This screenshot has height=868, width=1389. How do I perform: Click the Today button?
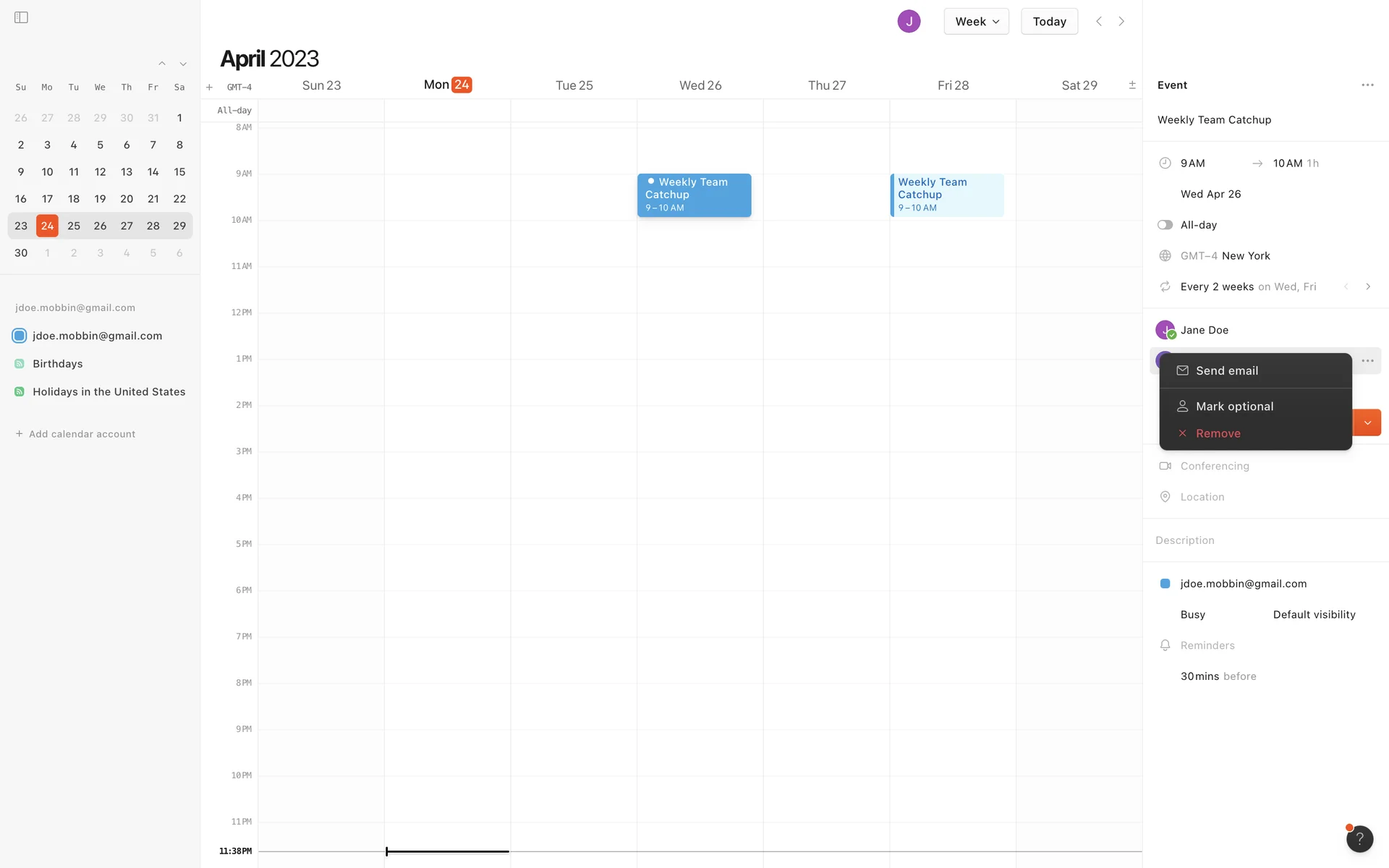pyautogui.click(x=1049, y=22)
